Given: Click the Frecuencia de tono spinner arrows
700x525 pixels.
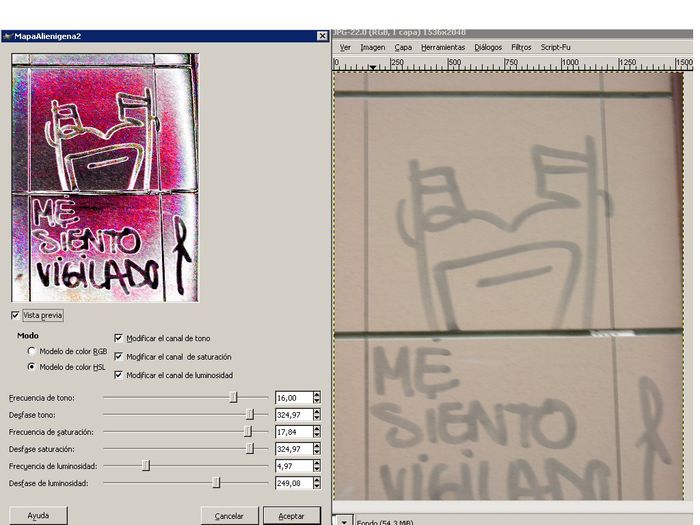Looking at the screenshot, I should (317, 397).
